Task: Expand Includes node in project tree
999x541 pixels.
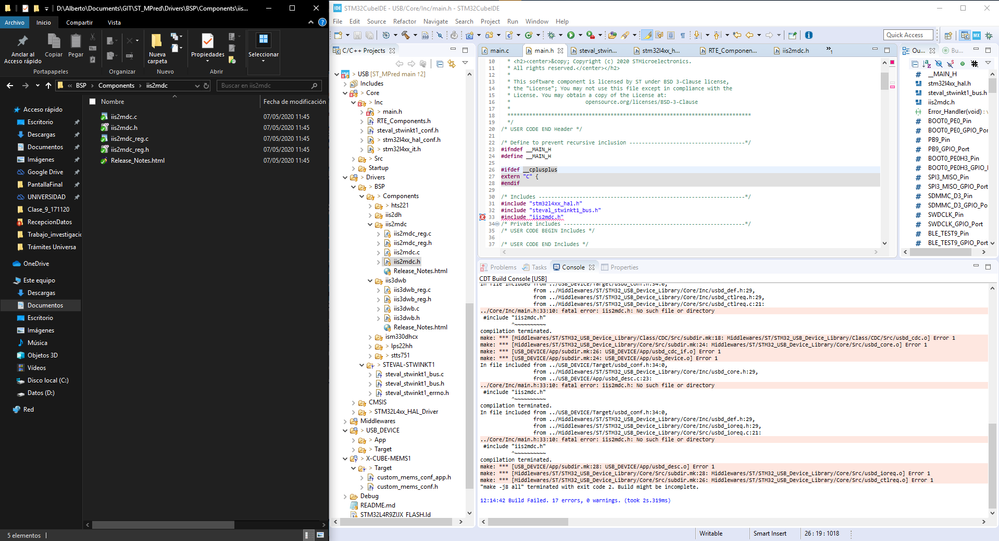Action: (345, 83)
